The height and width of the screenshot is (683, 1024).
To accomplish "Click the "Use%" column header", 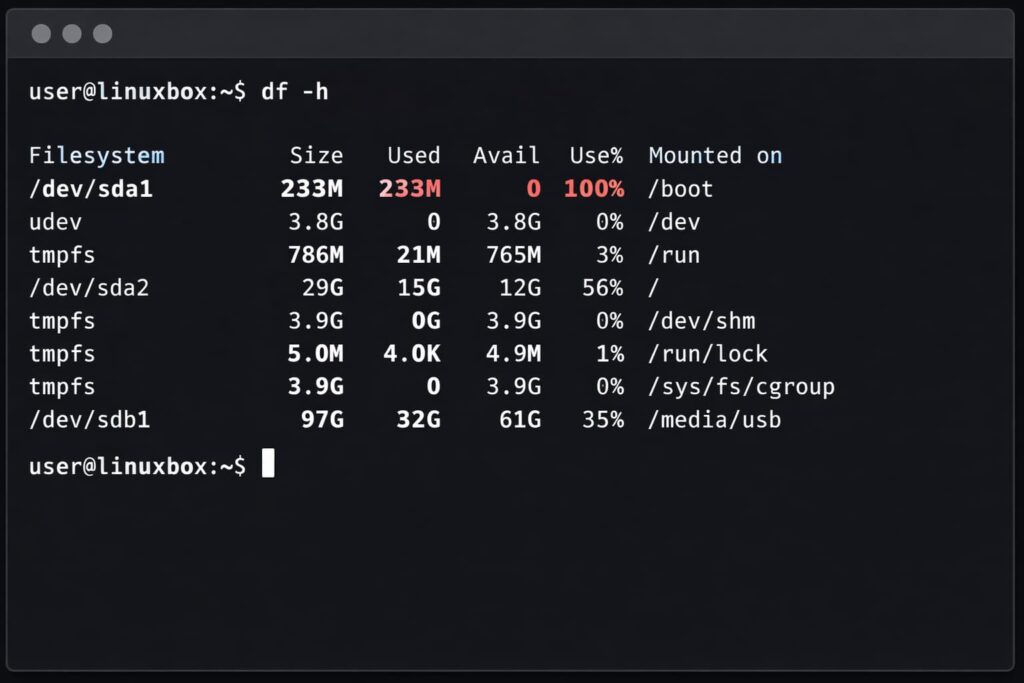I will point(596,156).
